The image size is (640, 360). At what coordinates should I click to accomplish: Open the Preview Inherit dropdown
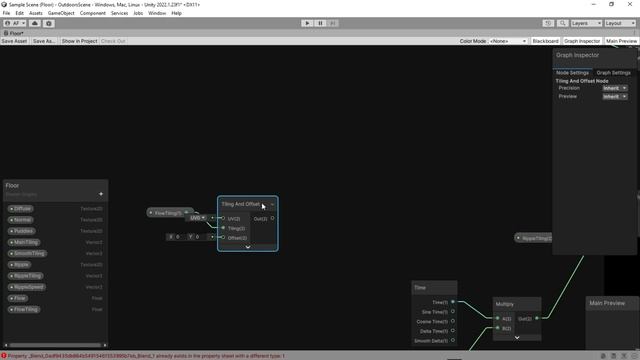[615, 97]
